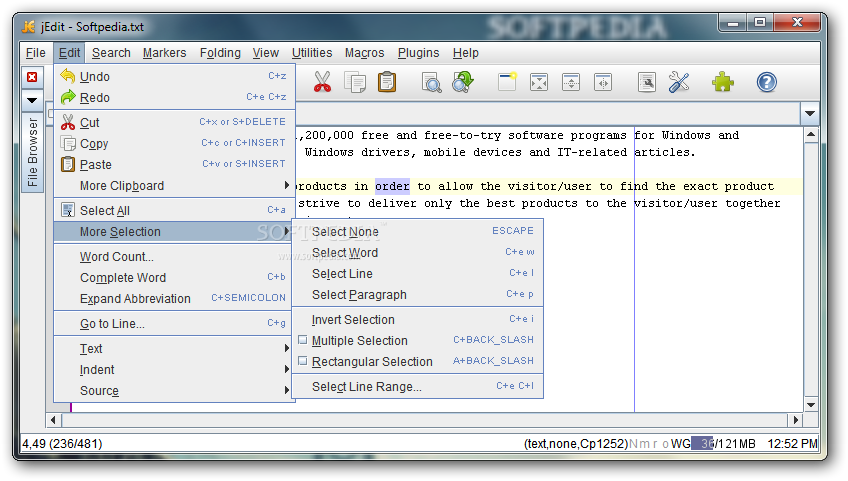This screenshot has height=481, width=848.
Task: Toggle the Rectangular Selection checkbox
Action: coord(303,361)
